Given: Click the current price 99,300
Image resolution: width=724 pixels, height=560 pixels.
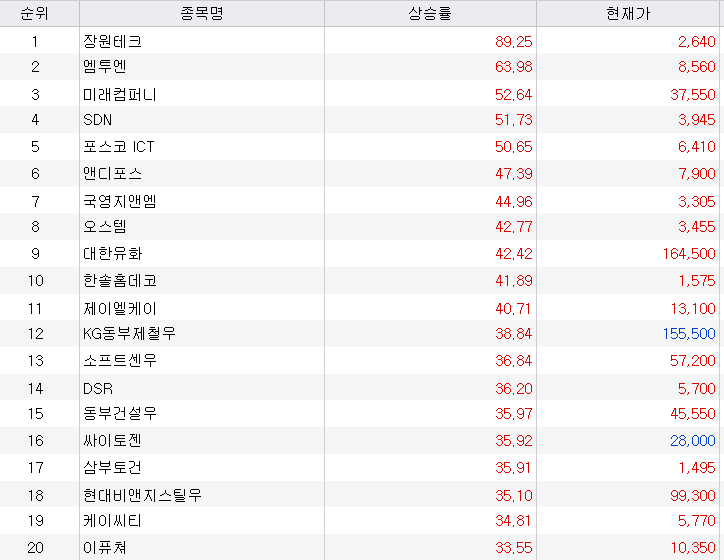Looking at the screenshot, I should [x=693, y=495].
